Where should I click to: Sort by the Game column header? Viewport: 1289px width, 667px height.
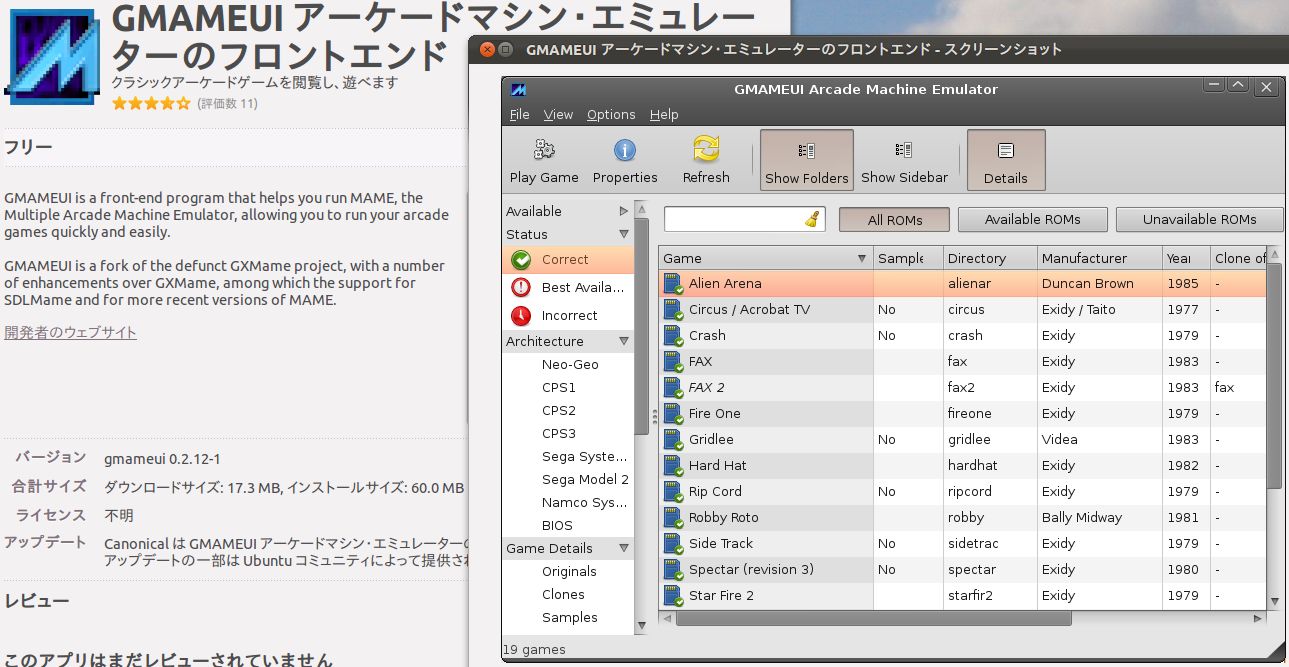tap(766, 258)
